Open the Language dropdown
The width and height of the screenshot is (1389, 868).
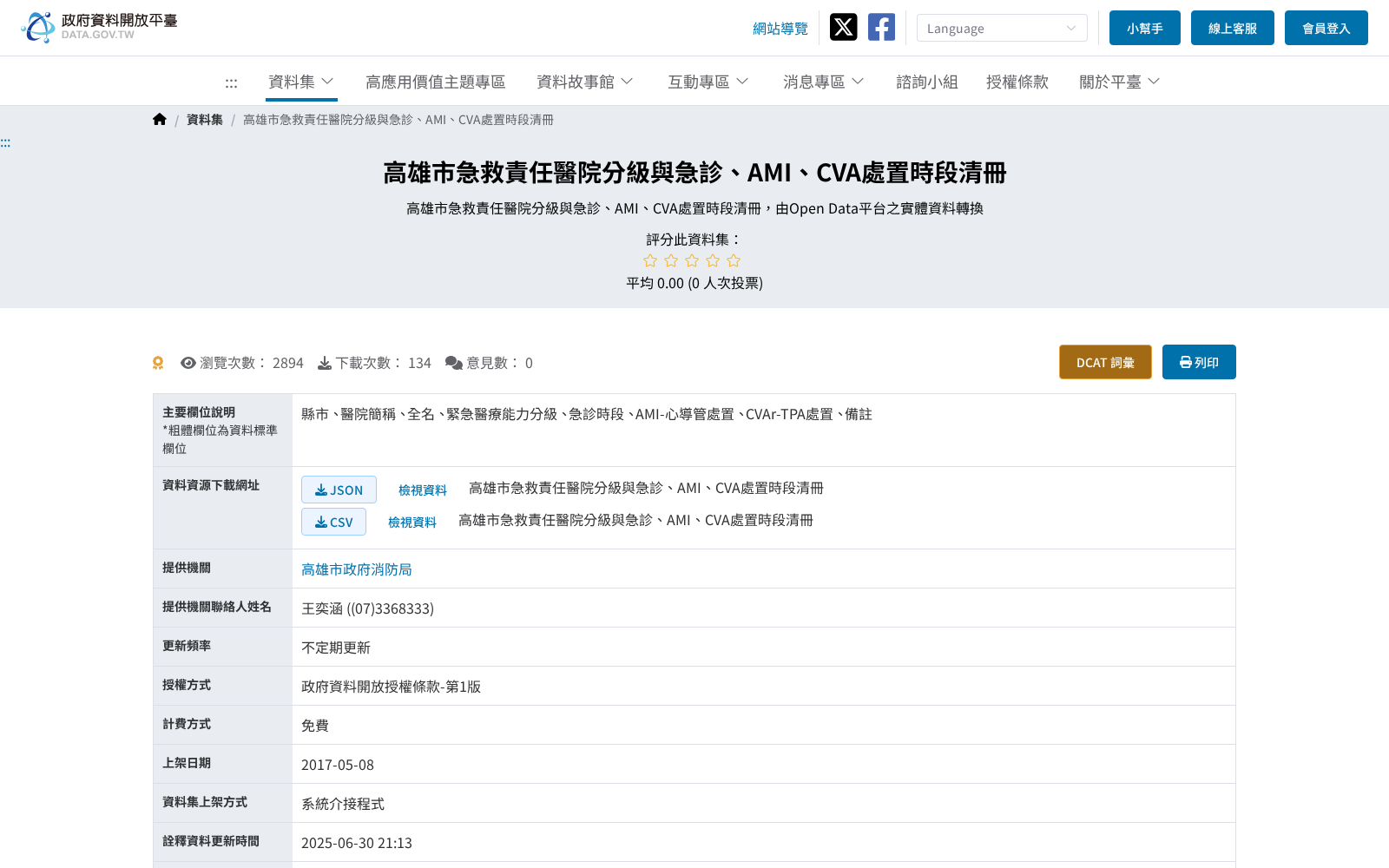click(x=1002, y=28)
